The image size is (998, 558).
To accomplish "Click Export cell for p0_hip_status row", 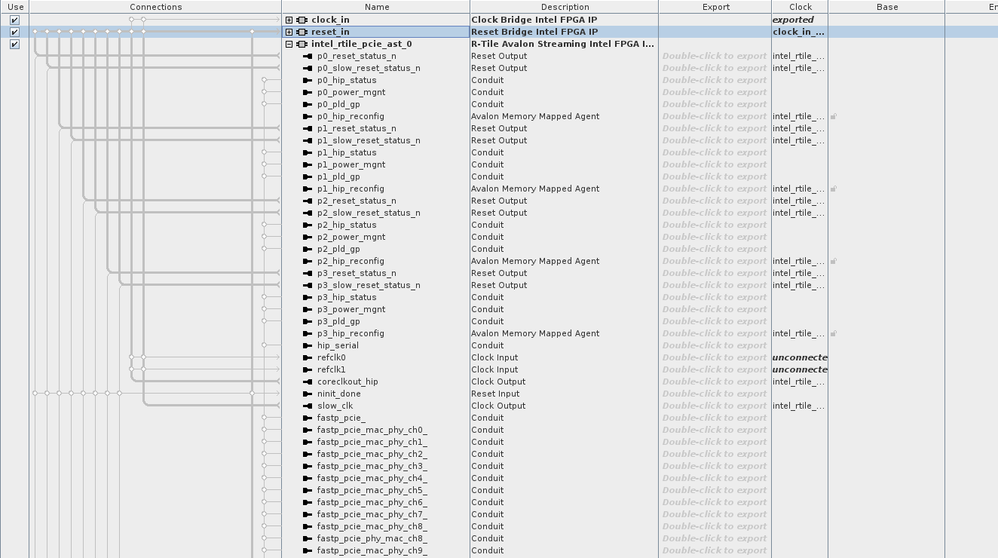I will [715, 80].
